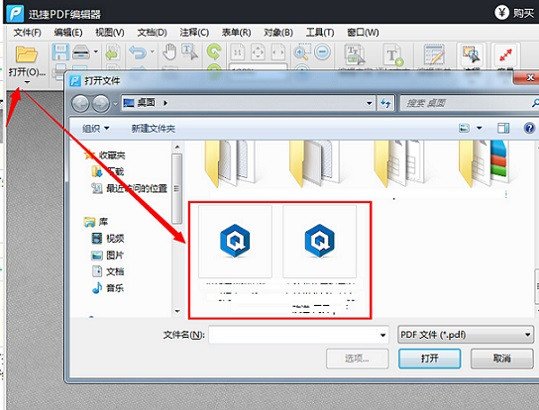
Task: Click the 搜索 桌面 search field
Action: coord(468,103)
